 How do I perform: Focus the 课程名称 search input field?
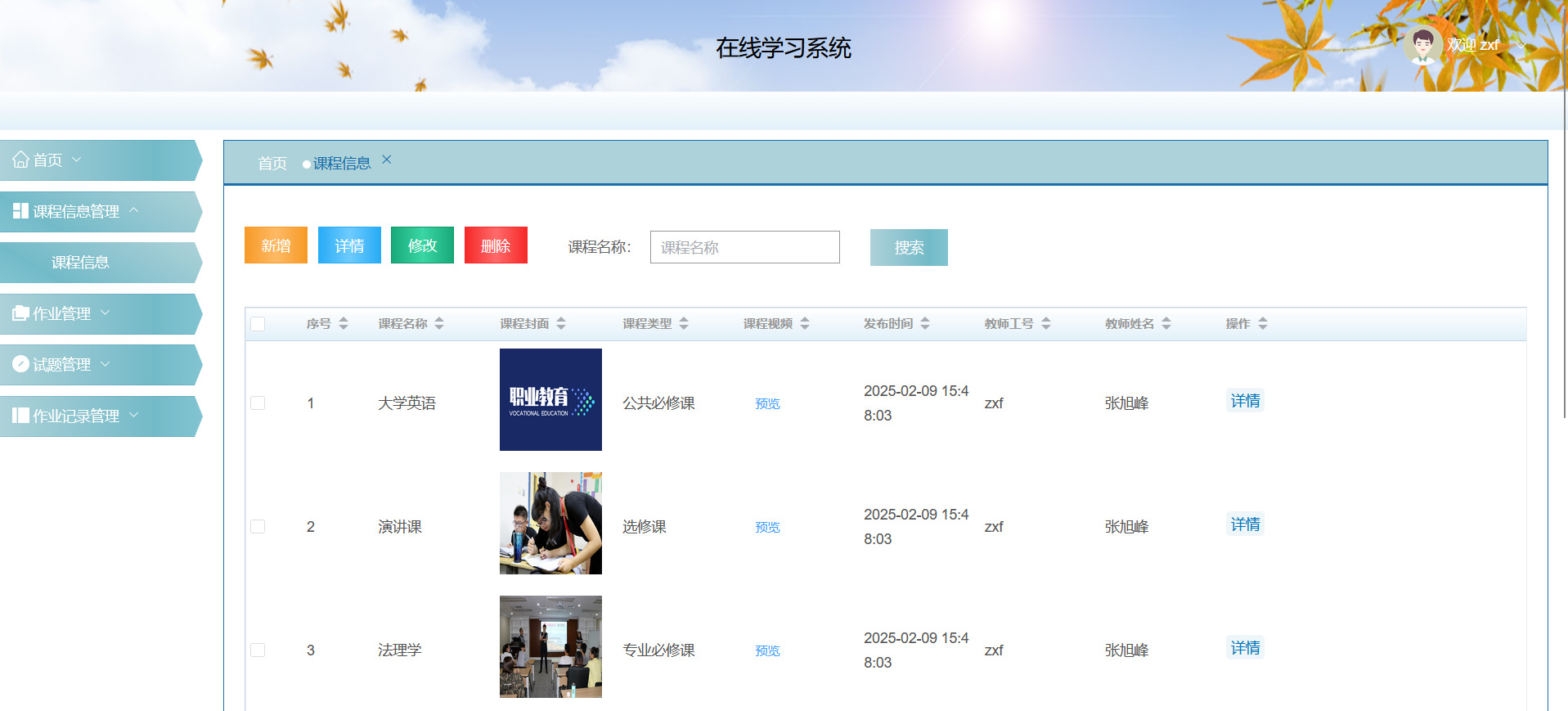click(x=744, y=247)
